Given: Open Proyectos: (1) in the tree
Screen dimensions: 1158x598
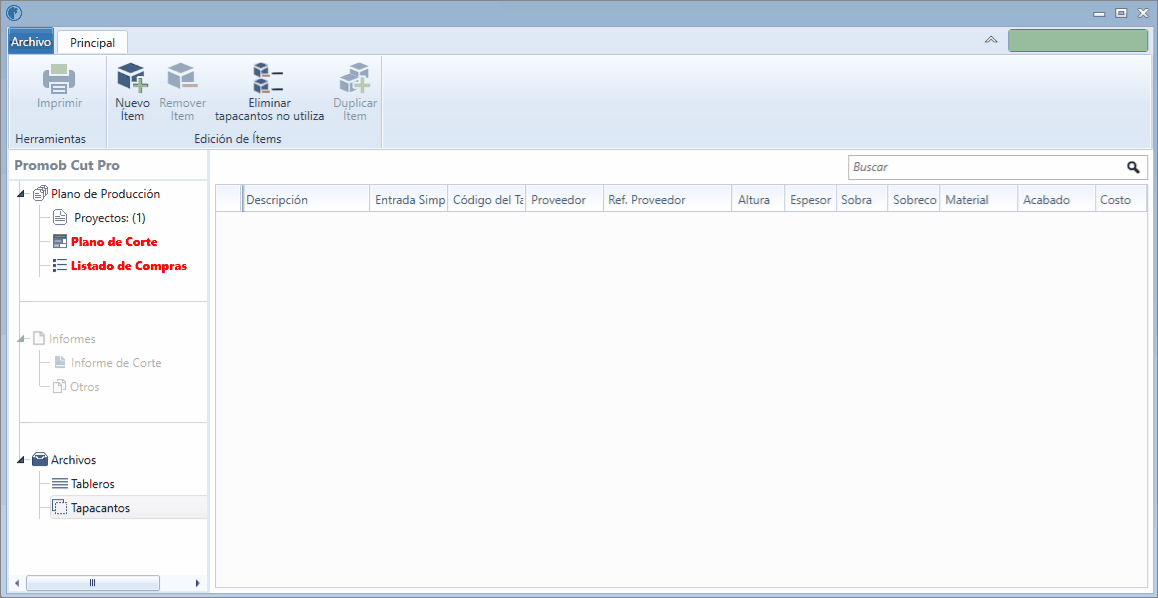Looking at the screenshot, I should [x=110, y=219].
